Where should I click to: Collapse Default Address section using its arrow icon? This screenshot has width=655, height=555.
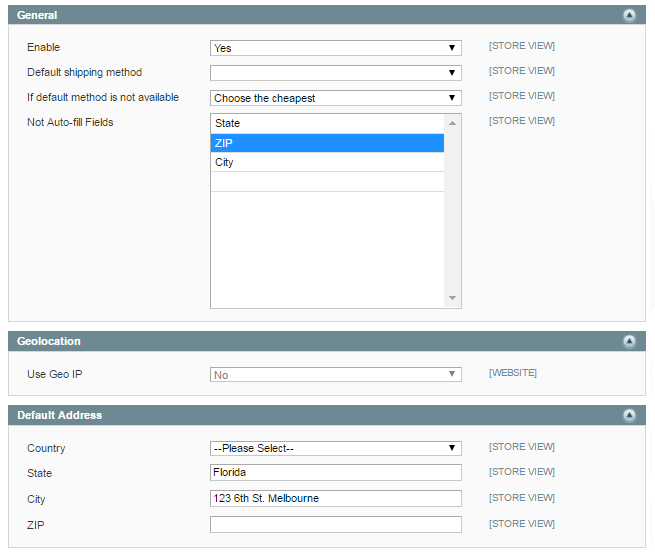pos(629,415)
